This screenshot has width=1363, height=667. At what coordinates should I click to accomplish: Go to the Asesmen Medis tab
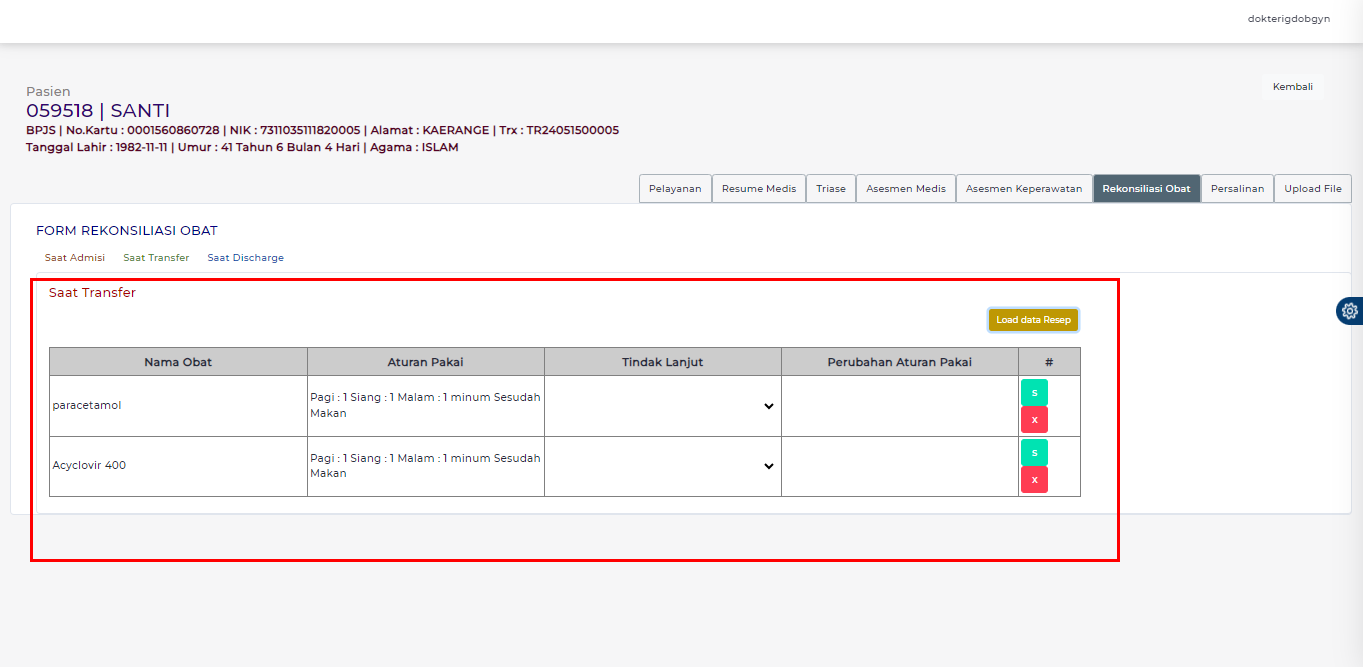tap(906, 189)
